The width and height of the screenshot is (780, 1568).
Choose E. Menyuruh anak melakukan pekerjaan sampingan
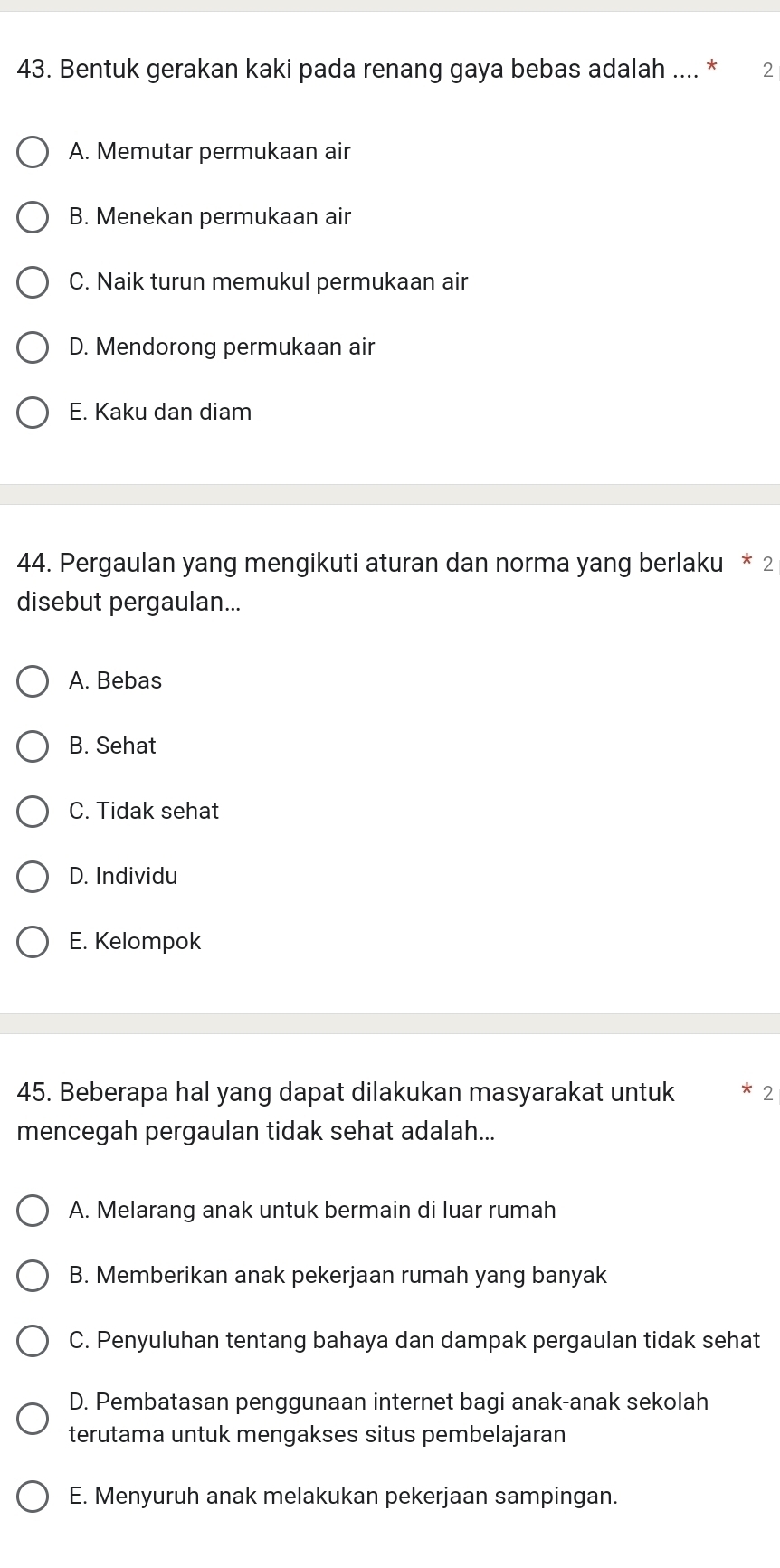pyautogui.click(x=33, y=1497)
